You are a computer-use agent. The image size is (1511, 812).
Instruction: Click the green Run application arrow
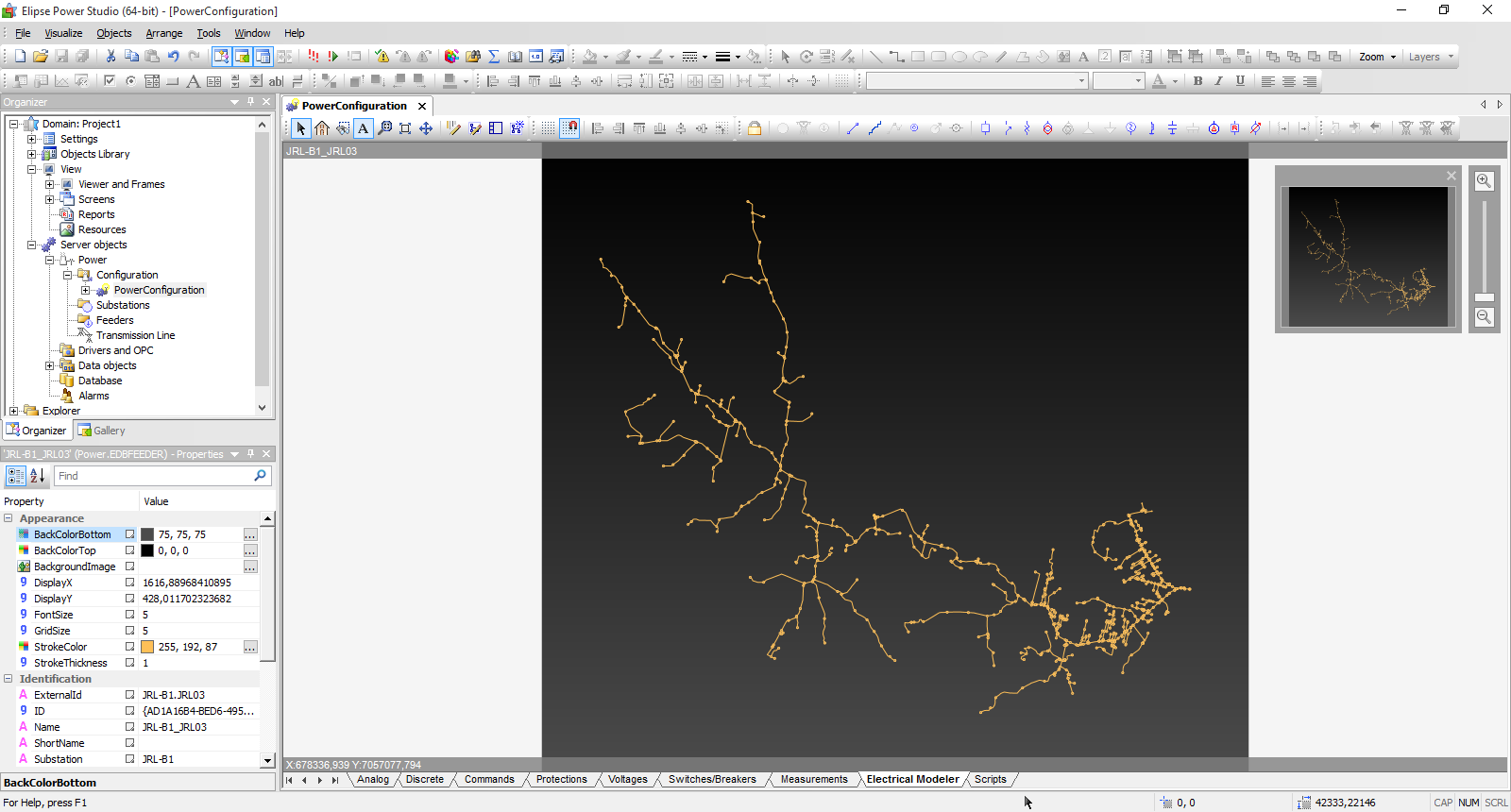pos(333,57)
